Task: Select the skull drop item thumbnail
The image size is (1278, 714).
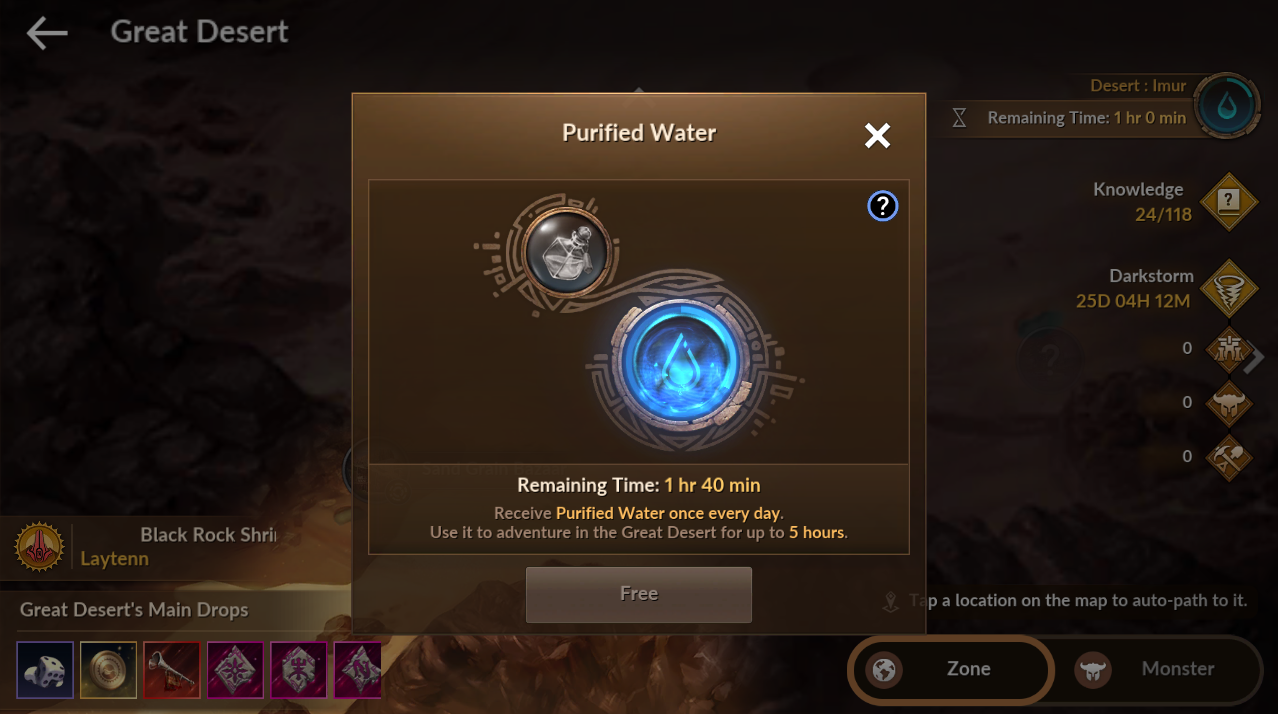Action: 45,670
